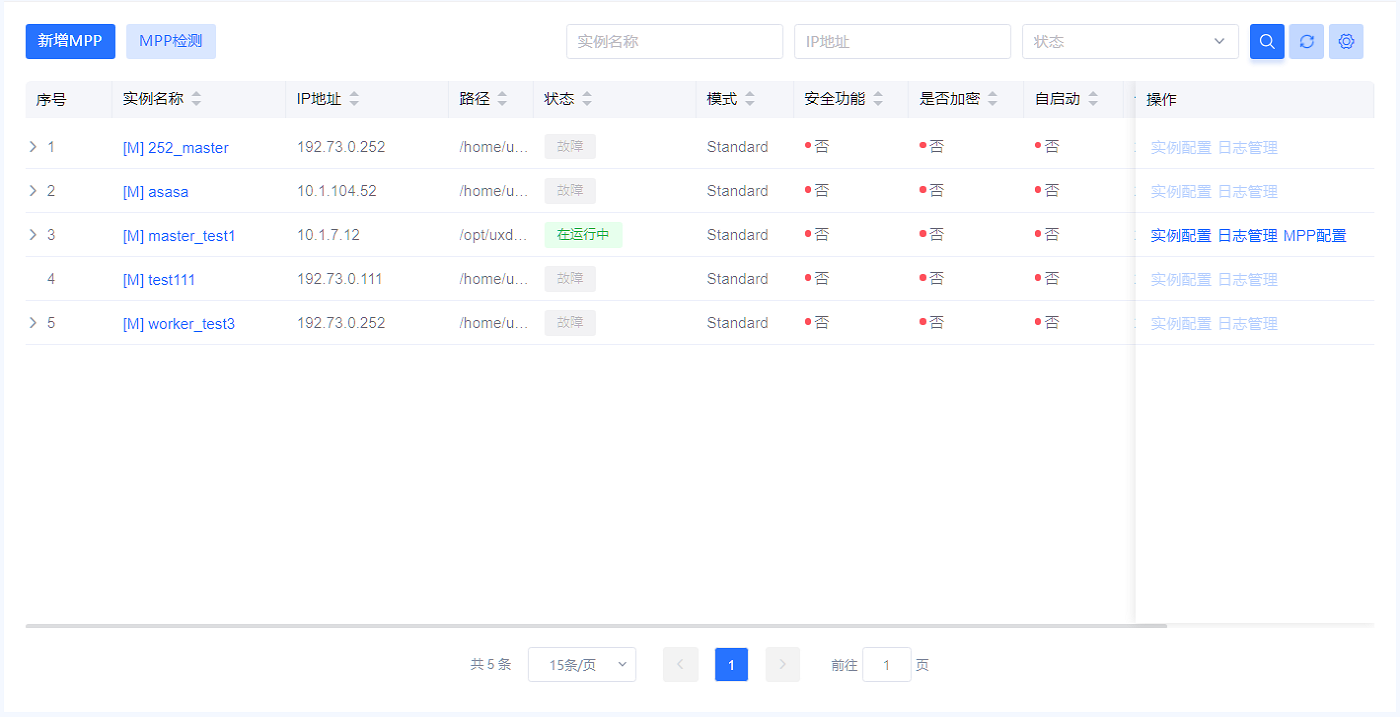Expand row 1 for 252_master

(33, 147)
